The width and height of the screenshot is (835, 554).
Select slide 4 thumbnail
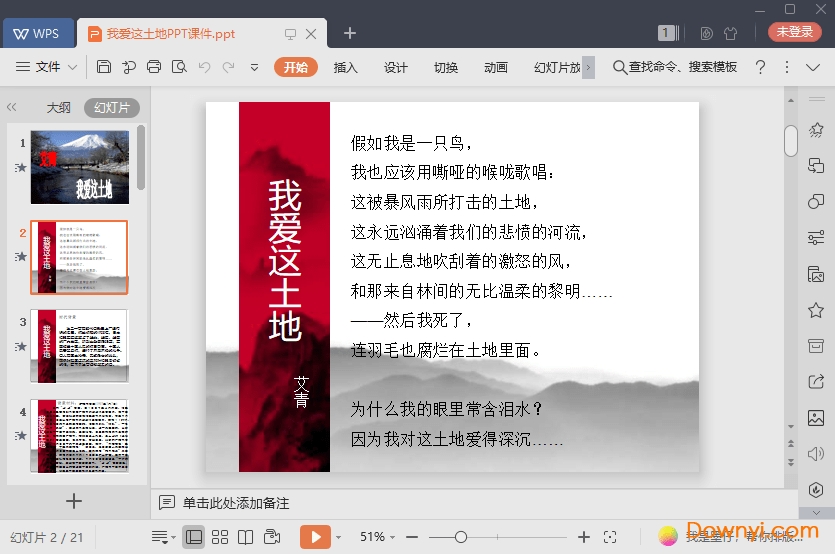79,436
